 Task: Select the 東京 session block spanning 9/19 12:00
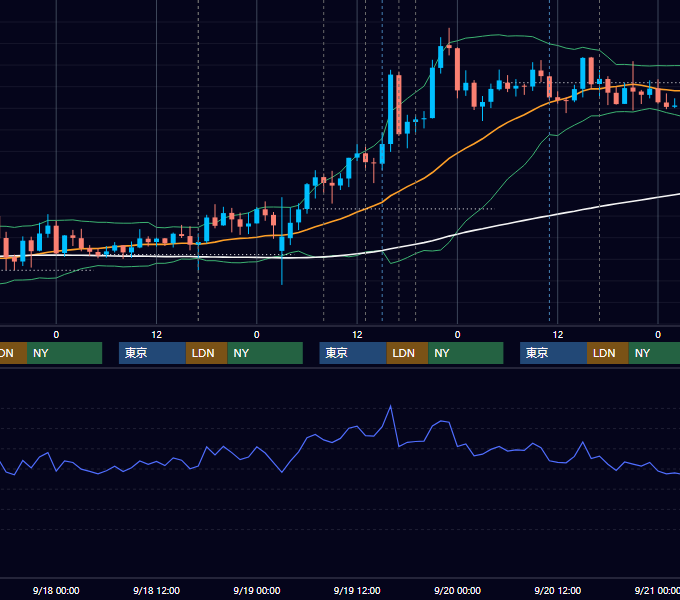[x=353, y=353]
